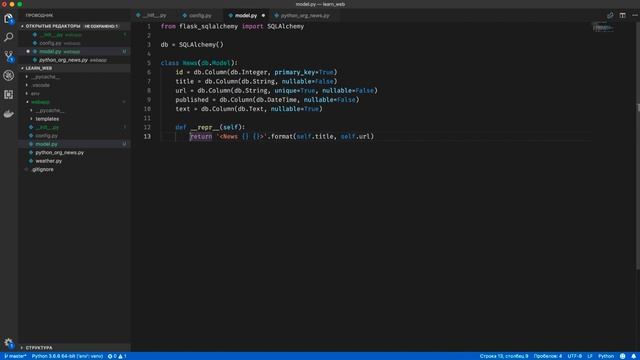This screenshot has height=360, width=640.
Task: Open __init__.py in the webapp folder tree
Action: 47,127
